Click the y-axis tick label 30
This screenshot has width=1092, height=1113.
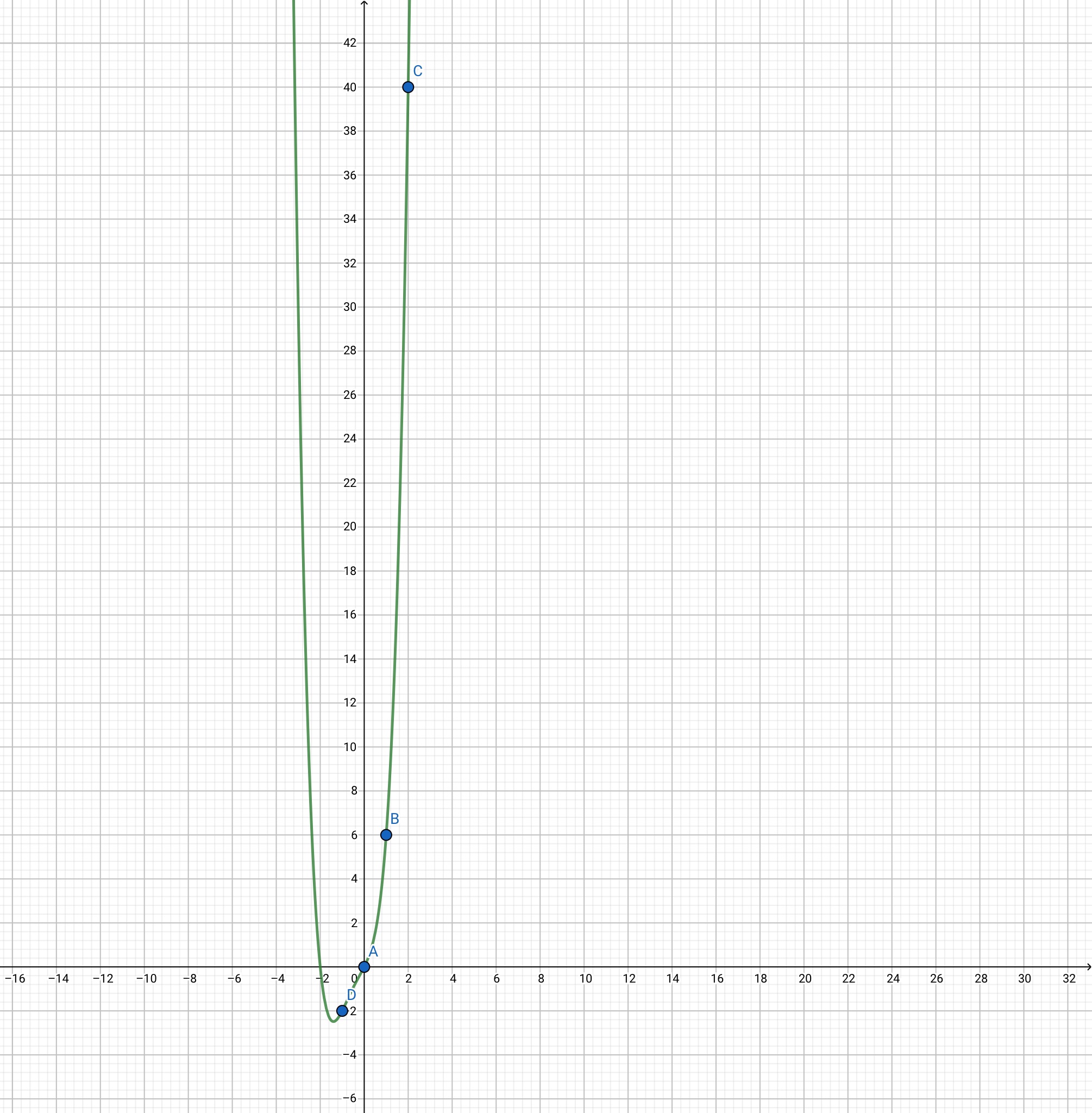pyautogui.click(x=350, y=307)
